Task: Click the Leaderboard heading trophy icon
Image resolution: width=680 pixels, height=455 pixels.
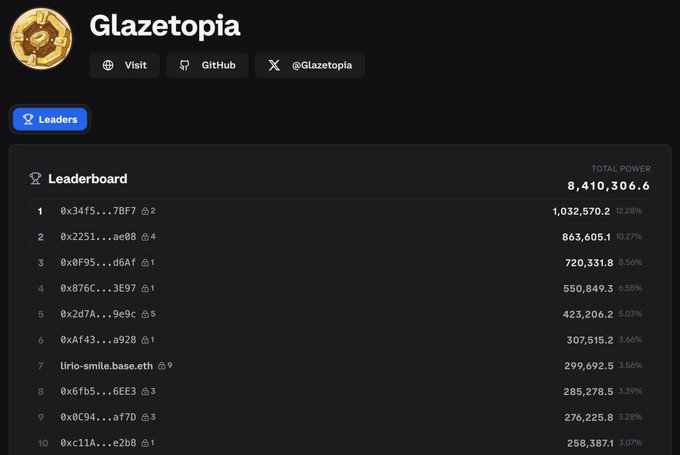Action: (35, 179)
